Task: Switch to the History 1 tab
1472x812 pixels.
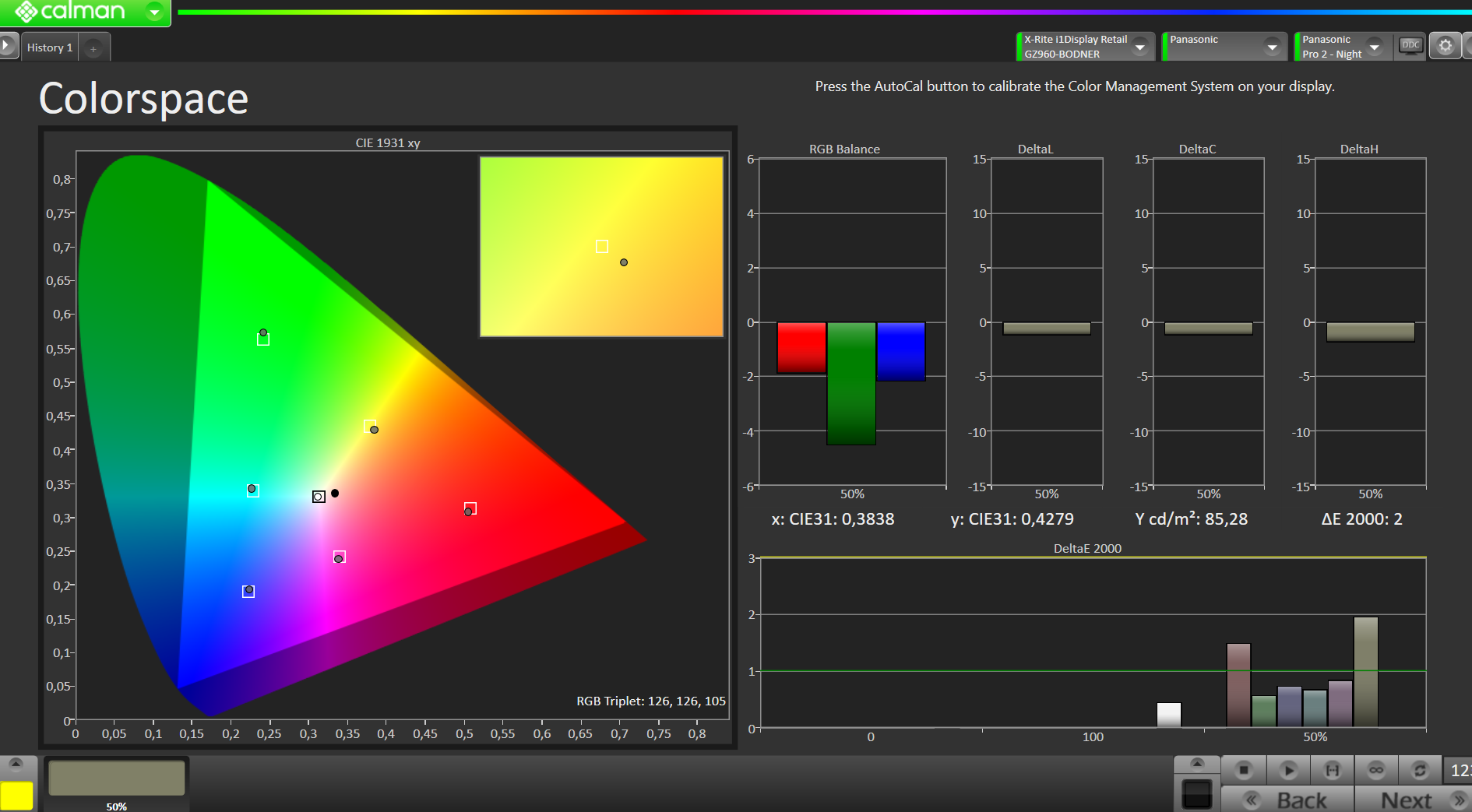Action: [50, 47]
